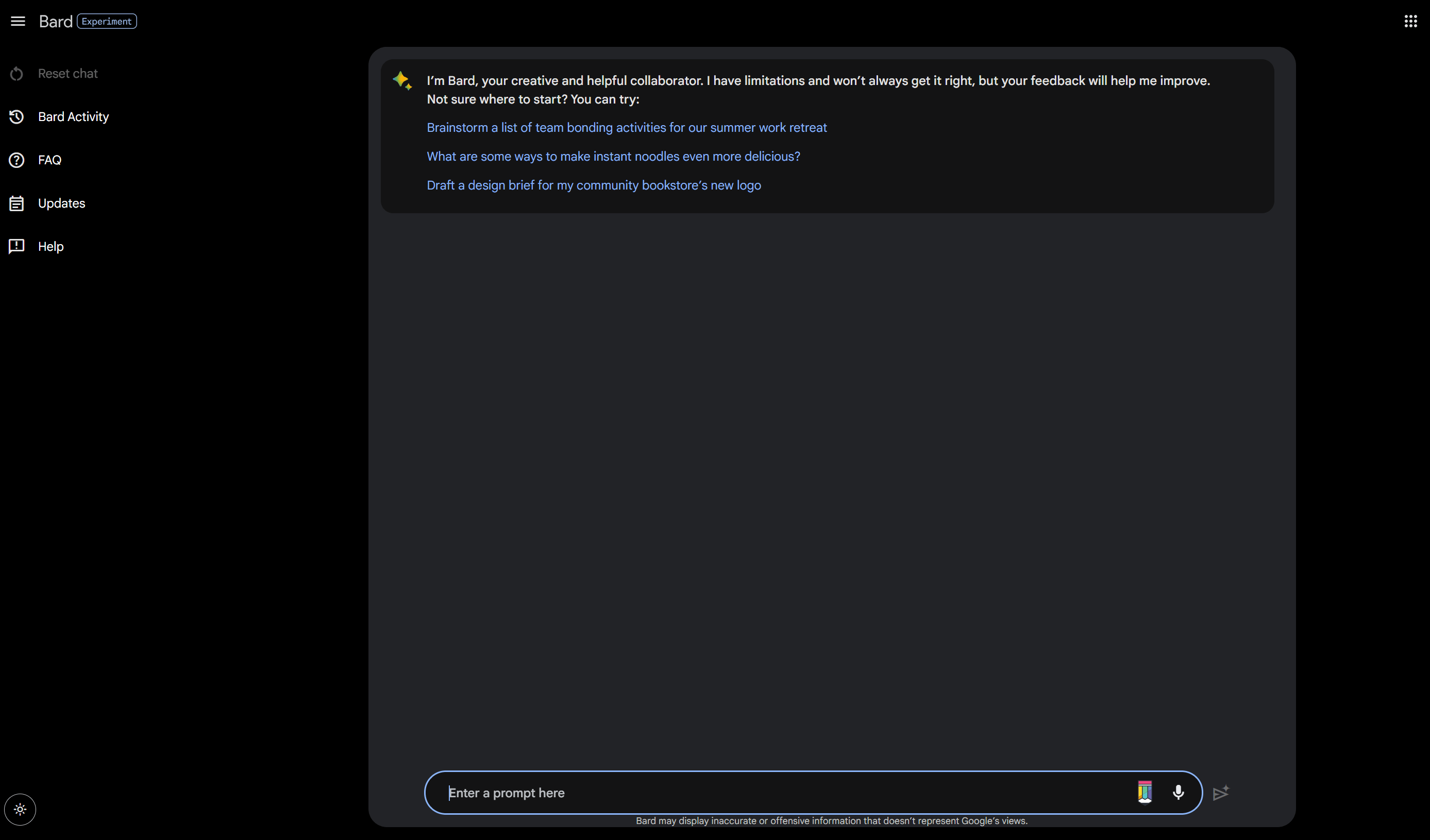Screen dimensions: 1430x840
Task: Open the Google apps grid
Action: [1411, 22]
